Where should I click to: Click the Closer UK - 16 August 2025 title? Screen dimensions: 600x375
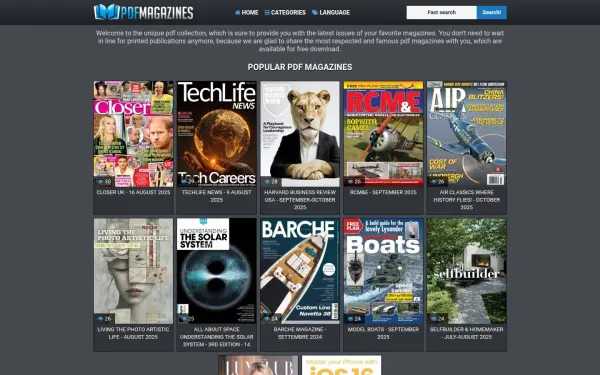134,192
